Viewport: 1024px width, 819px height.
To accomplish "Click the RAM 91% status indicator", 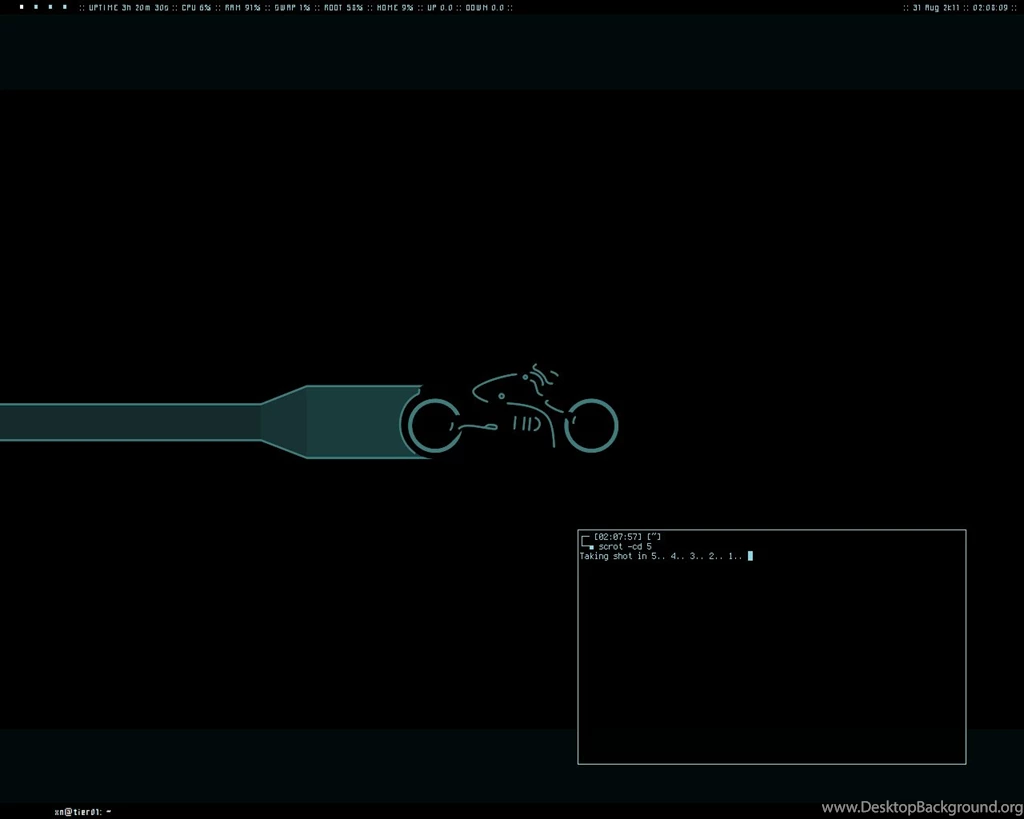I will tap(243, 7).
